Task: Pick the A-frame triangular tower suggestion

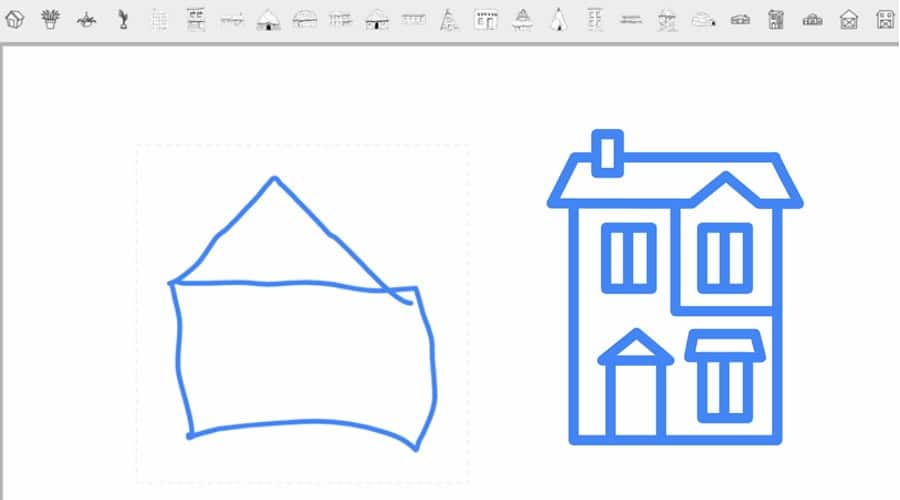Action: [x=449, y=20]
